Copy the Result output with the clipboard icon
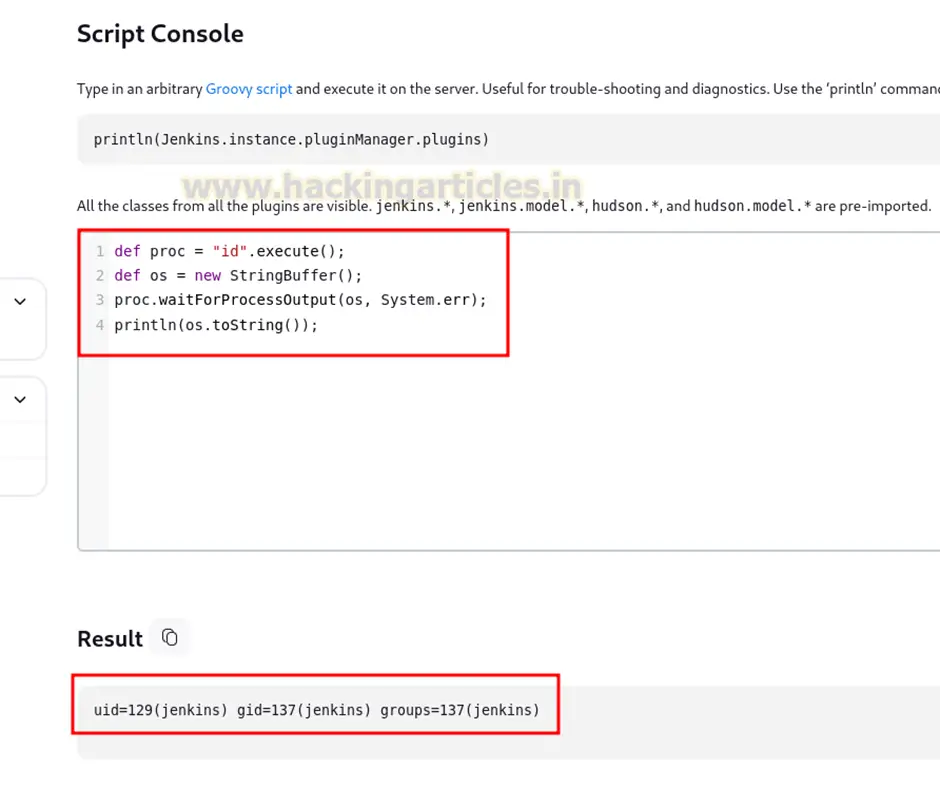Image resolution: width=940 pixels, height=788 pixels. click(170, 637)
